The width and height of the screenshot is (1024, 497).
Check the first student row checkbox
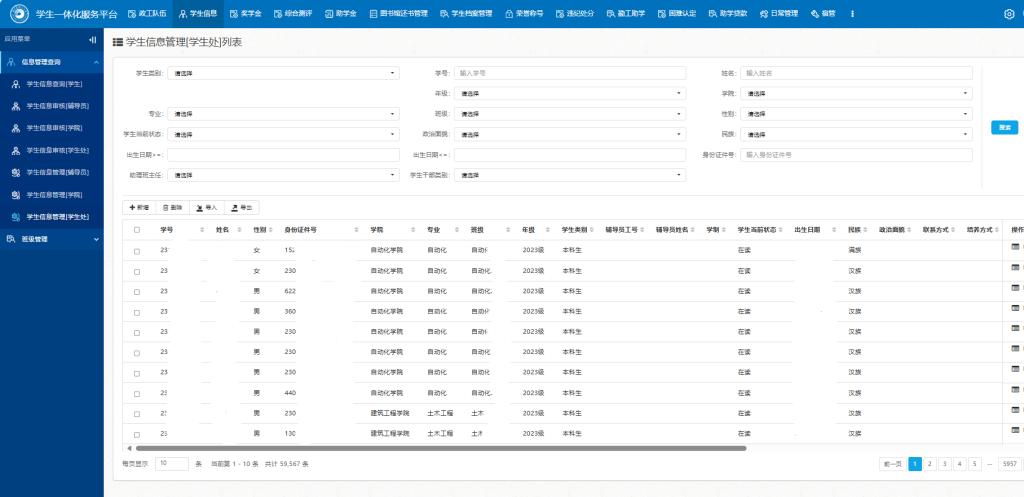click(137, 250)
